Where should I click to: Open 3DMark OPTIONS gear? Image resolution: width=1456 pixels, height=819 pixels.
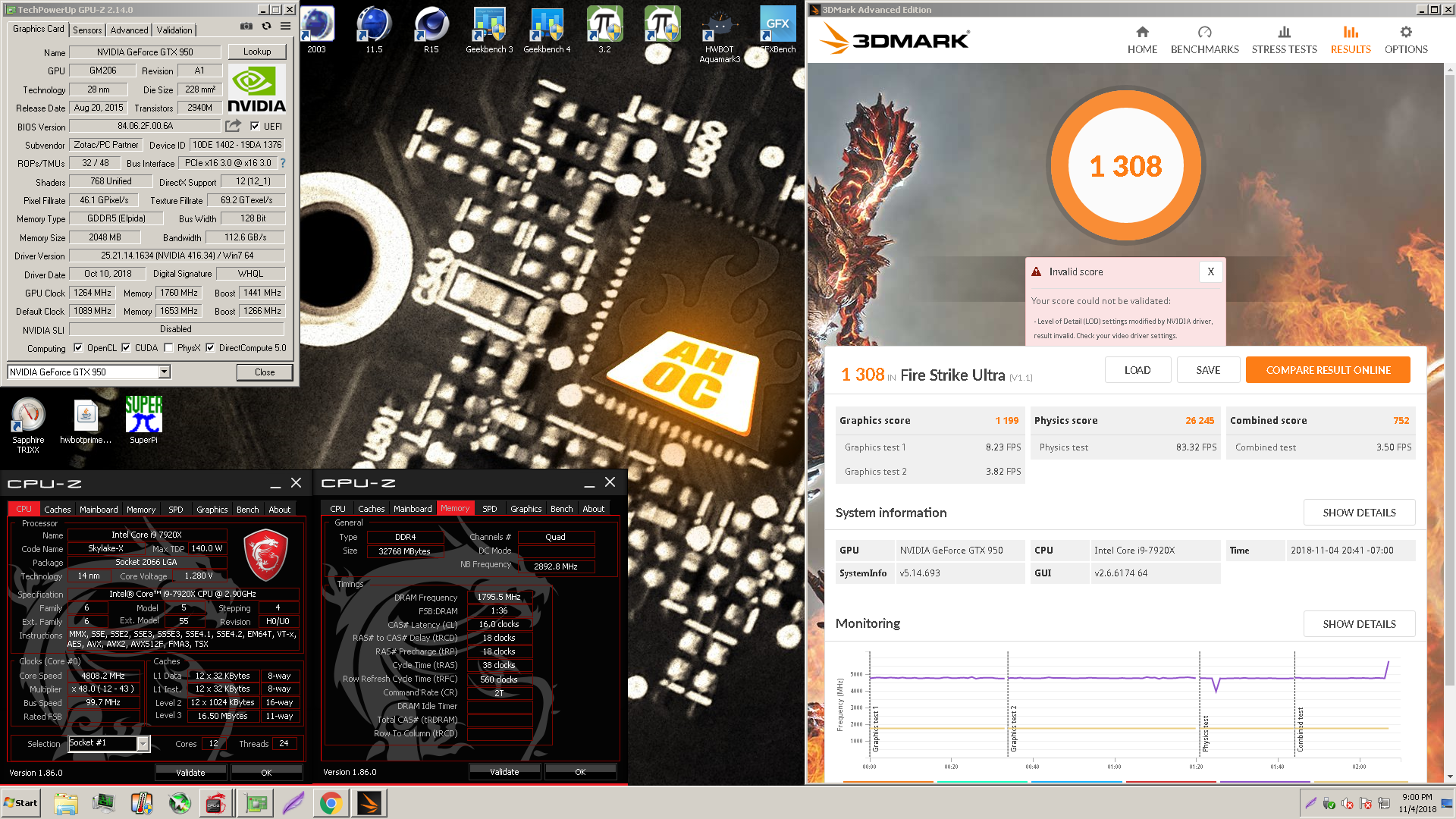[x=1406, y=40]
